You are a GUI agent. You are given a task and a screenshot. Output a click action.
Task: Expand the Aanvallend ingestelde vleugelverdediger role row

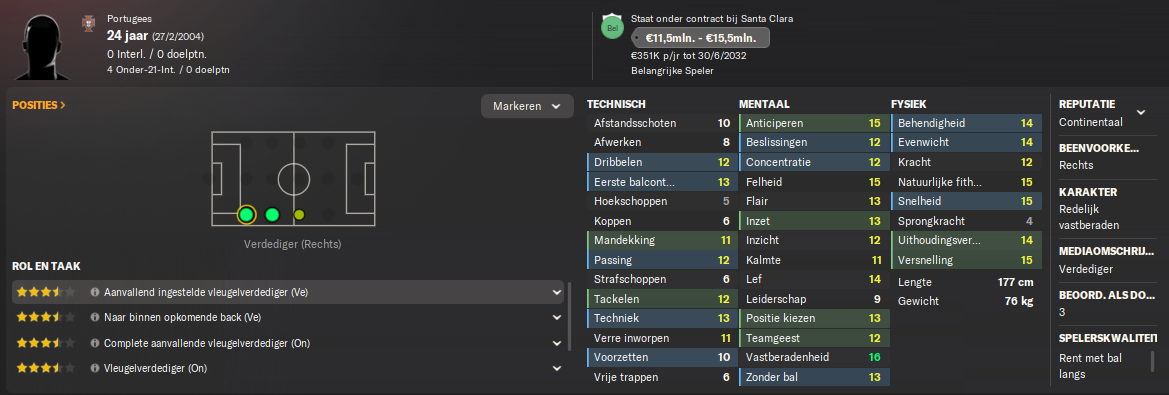pyautogui.click(x=556, y=293)
